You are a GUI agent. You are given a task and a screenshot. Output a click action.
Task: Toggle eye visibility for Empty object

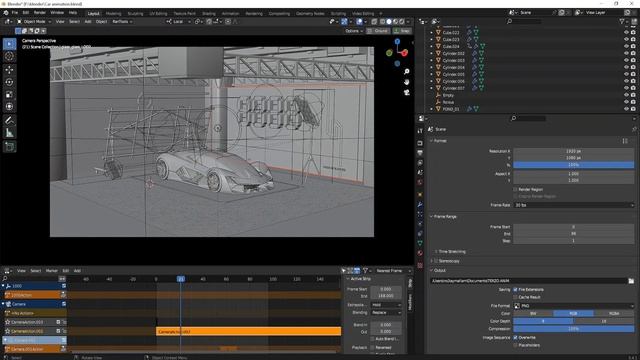pos(626,95)
